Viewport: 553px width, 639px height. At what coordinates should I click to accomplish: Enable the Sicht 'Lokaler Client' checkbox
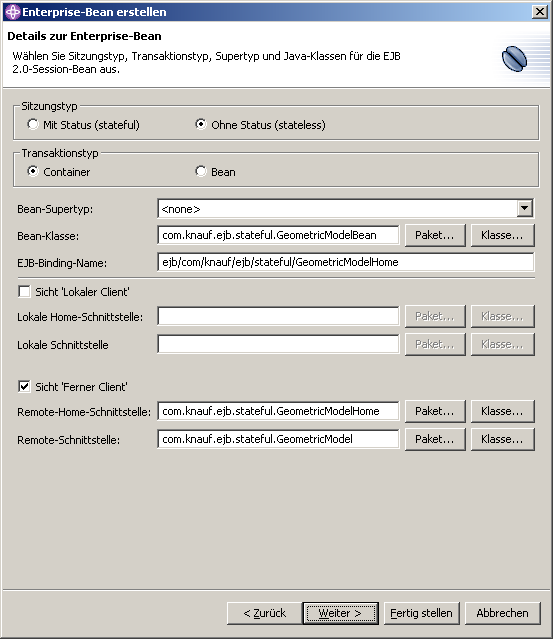24,291
